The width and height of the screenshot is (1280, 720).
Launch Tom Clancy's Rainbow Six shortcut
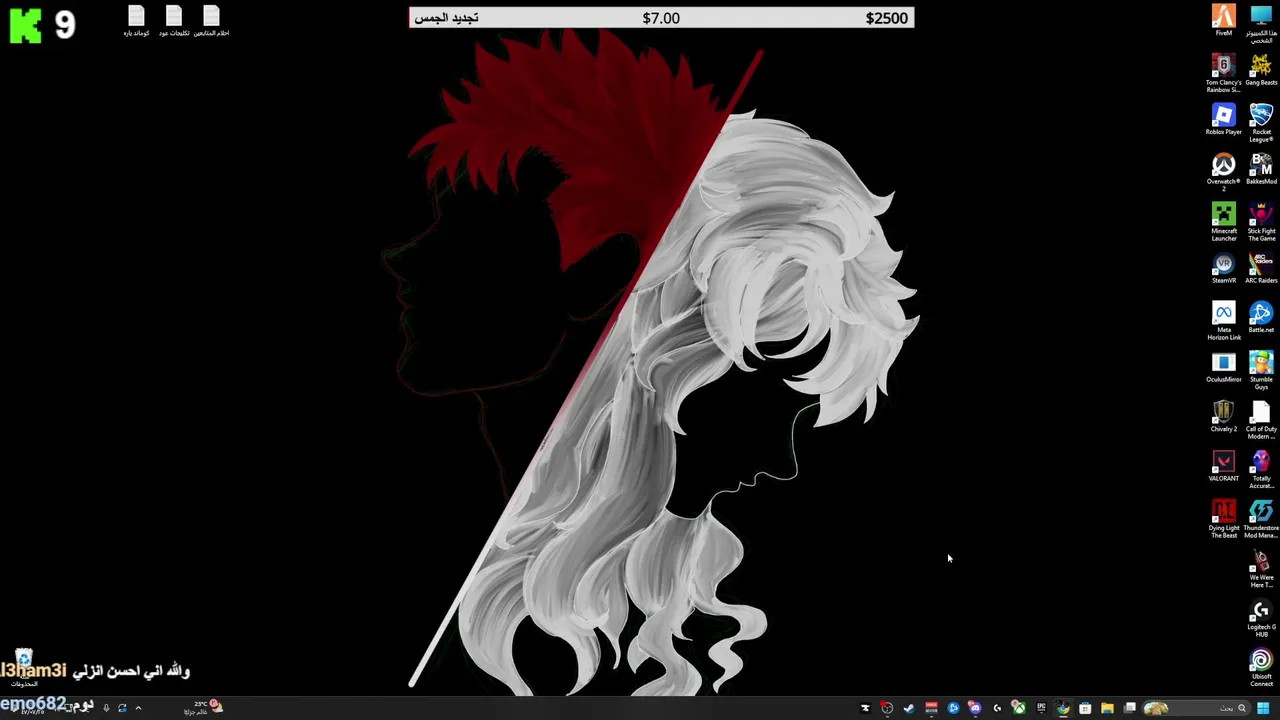(1223, 74)
